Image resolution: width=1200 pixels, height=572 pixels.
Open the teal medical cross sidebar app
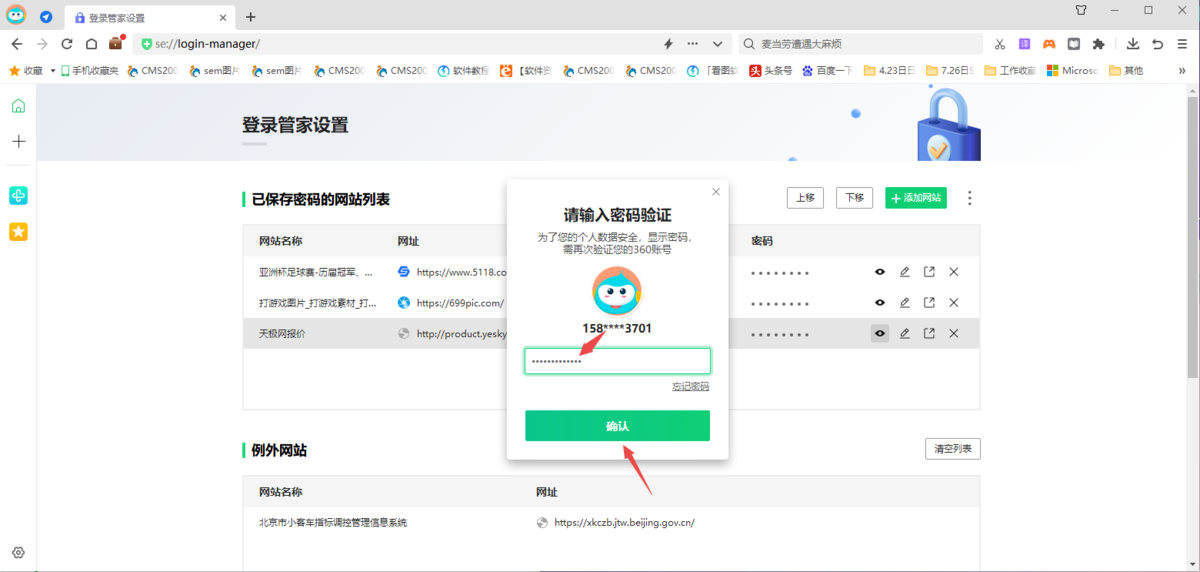pyautogui.click(x=18, y=195)
